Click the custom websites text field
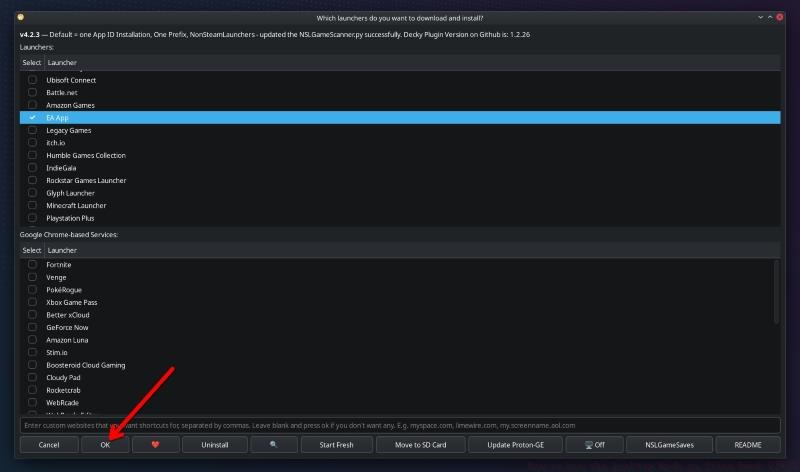Viewport: 800px width, 472px height. click(400, 425)
